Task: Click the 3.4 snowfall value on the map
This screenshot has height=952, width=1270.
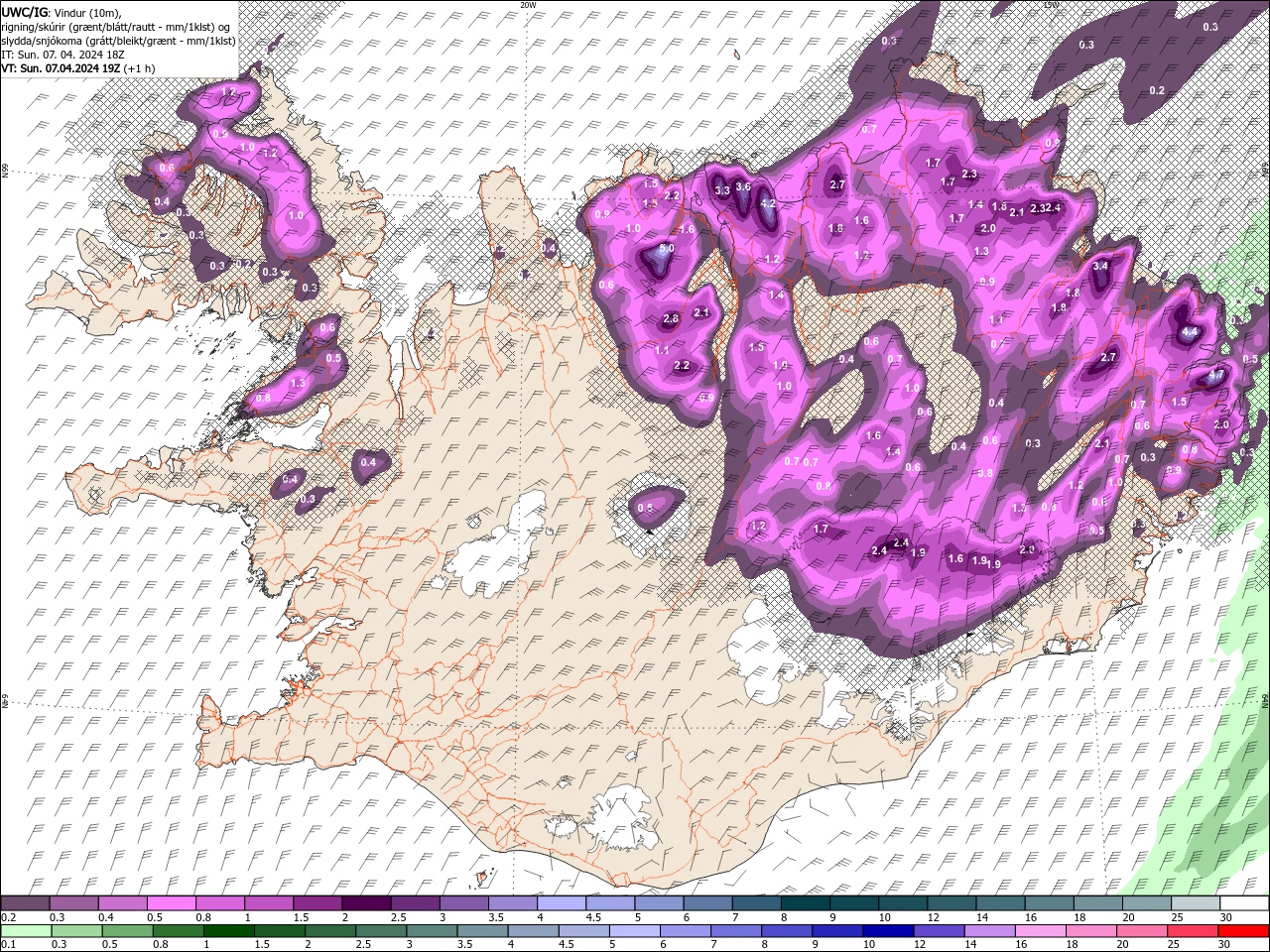Action: [x=1100, y=266]
